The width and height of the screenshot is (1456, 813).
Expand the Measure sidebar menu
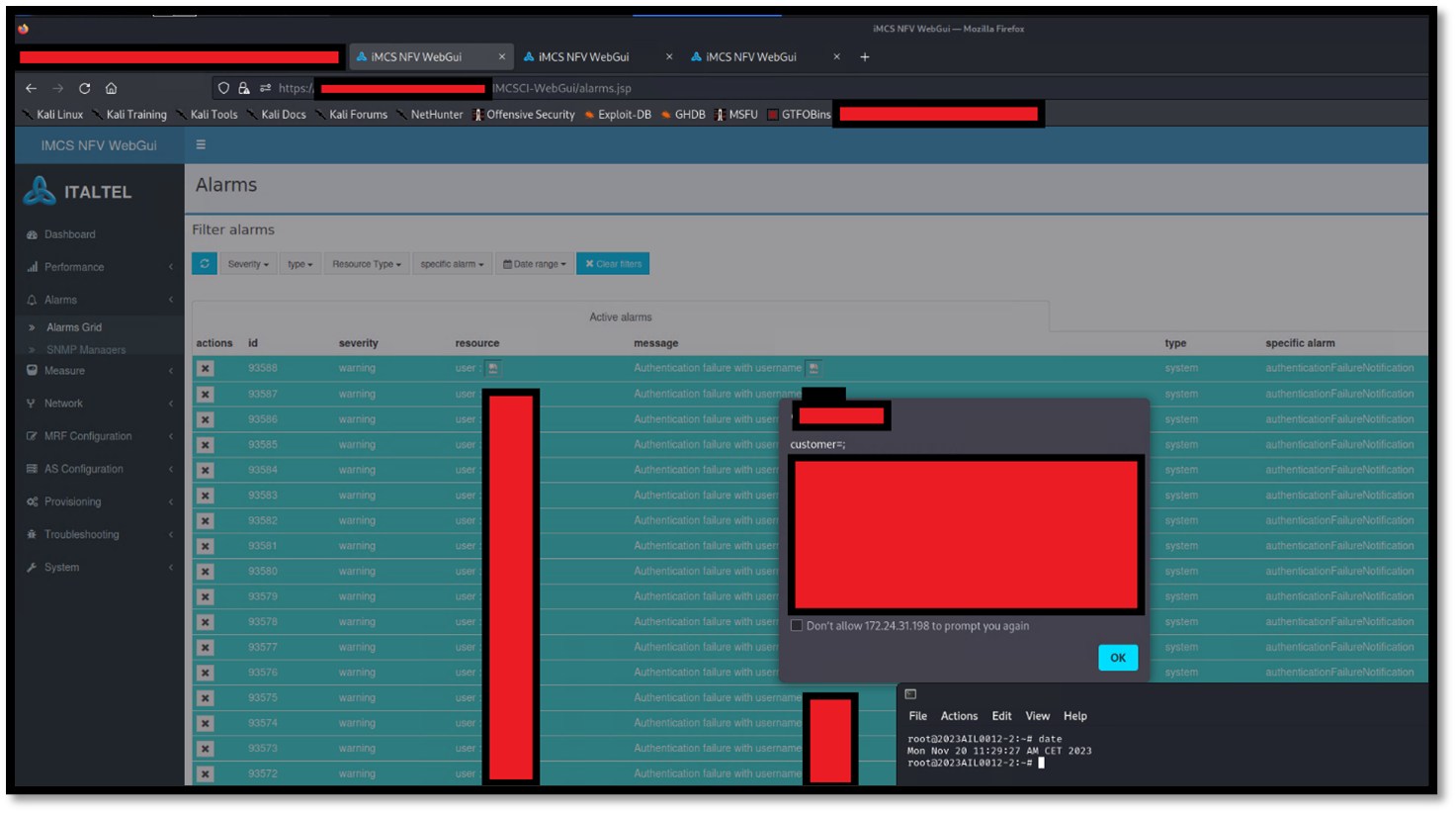pyautogui.click(x=99, y=371)
